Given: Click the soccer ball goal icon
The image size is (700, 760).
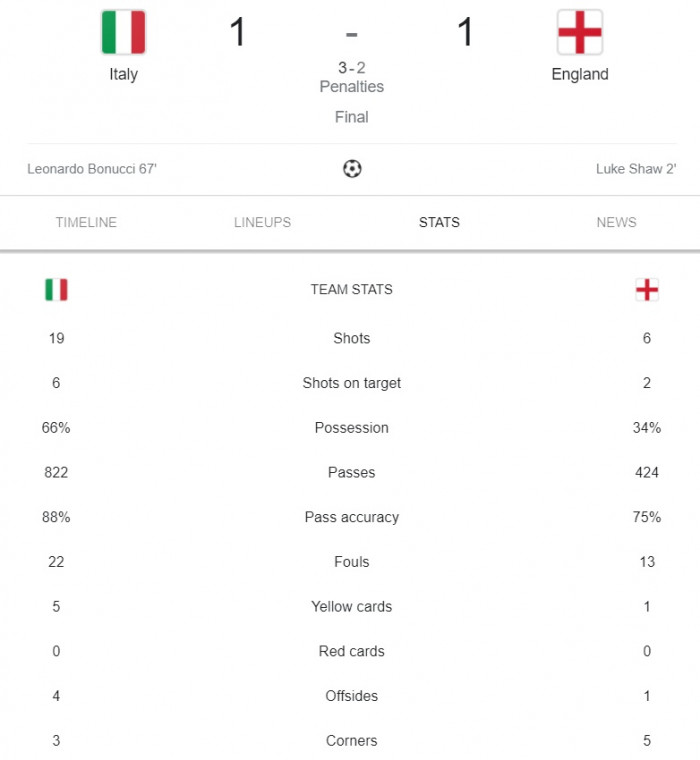Looking at the screenshot, I should point(352,169).
